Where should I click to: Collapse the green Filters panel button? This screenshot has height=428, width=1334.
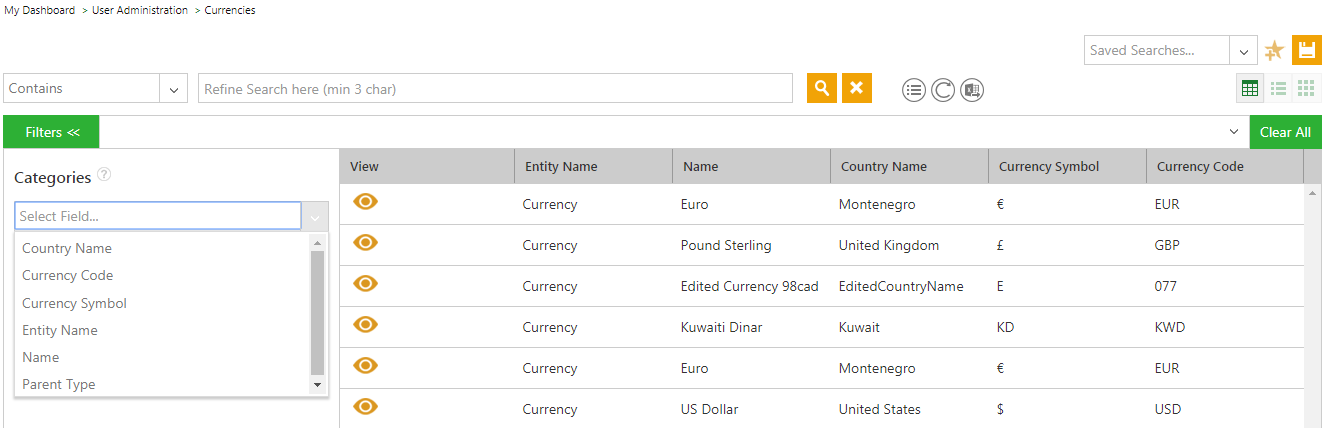(x=51, y=132)
